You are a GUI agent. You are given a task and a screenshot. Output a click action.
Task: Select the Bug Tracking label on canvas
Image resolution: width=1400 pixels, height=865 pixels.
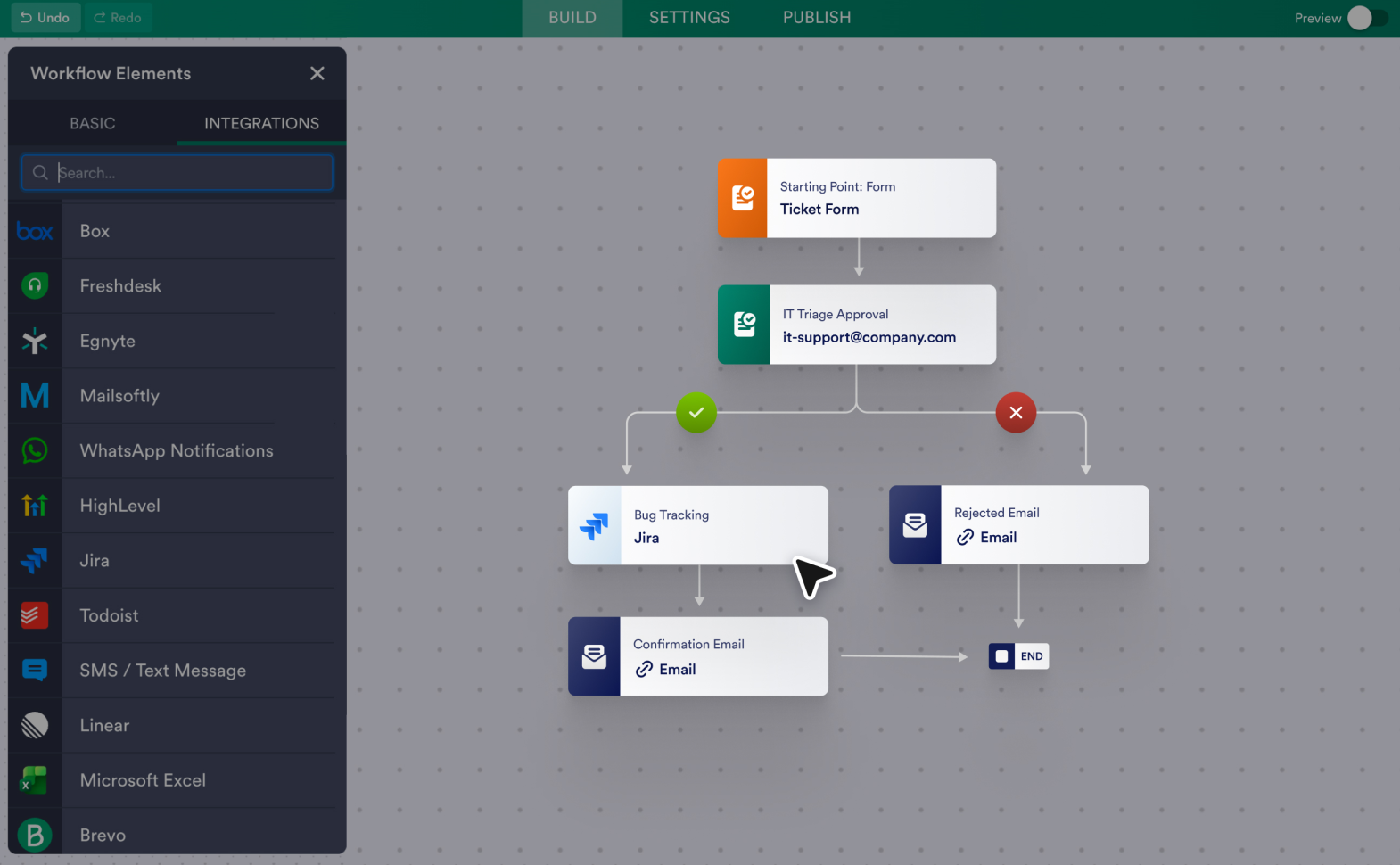coord(671,515)
